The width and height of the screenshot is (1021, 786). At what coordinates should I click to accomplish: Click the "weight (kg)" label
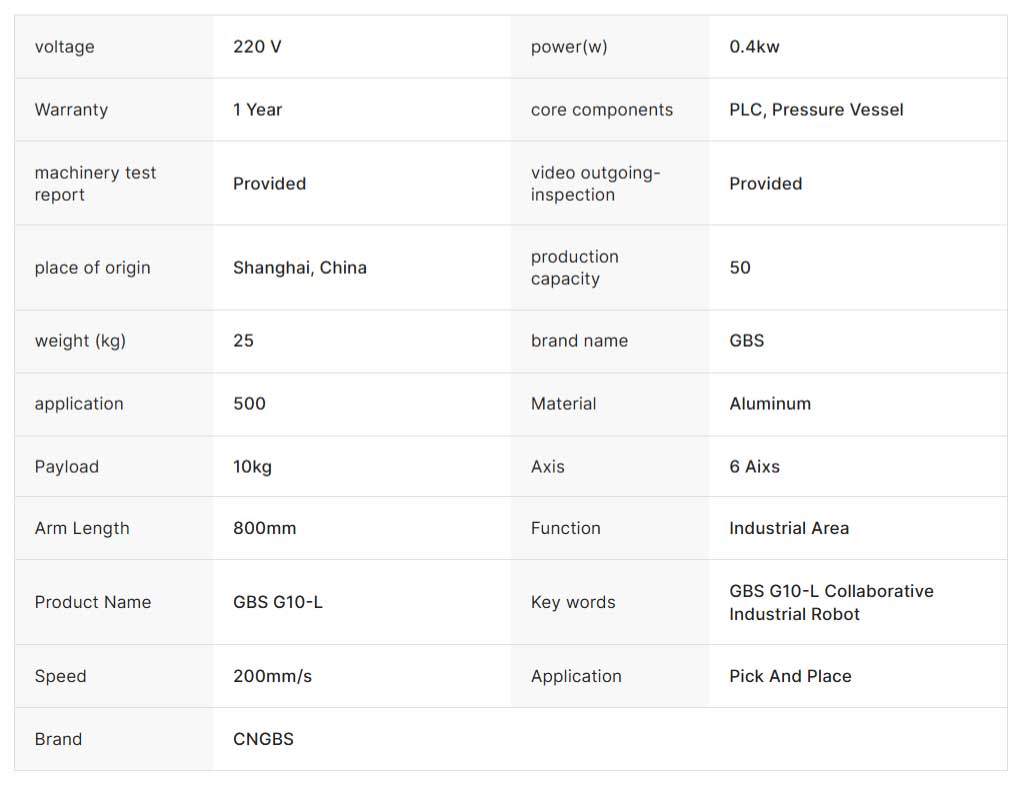[x=80, y=341]
